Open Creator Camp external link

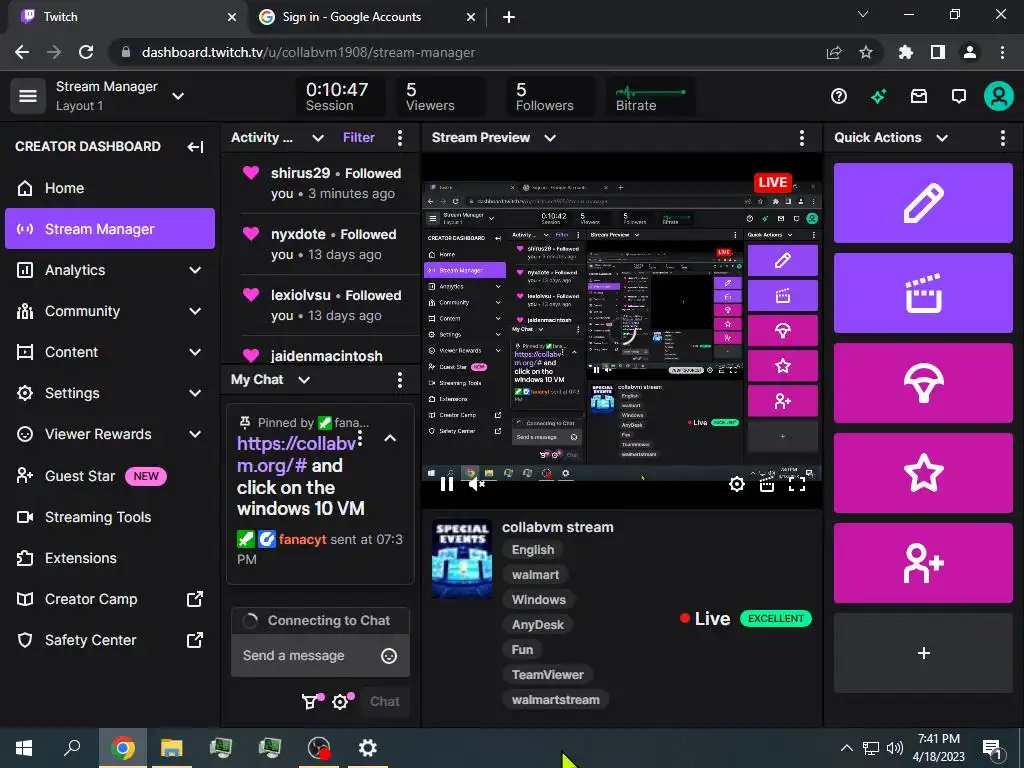point(109,599)
